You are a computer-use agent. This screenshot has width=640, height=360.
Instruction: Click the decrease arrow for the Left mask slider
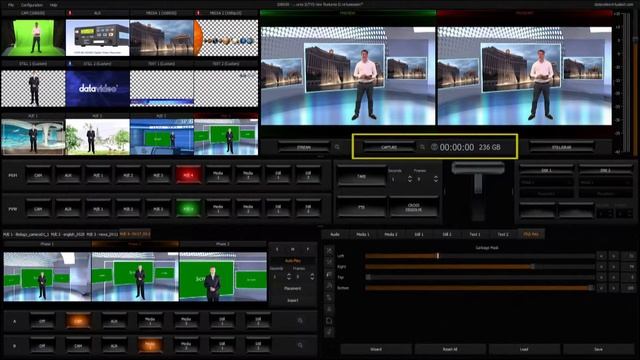coord(601,256)
